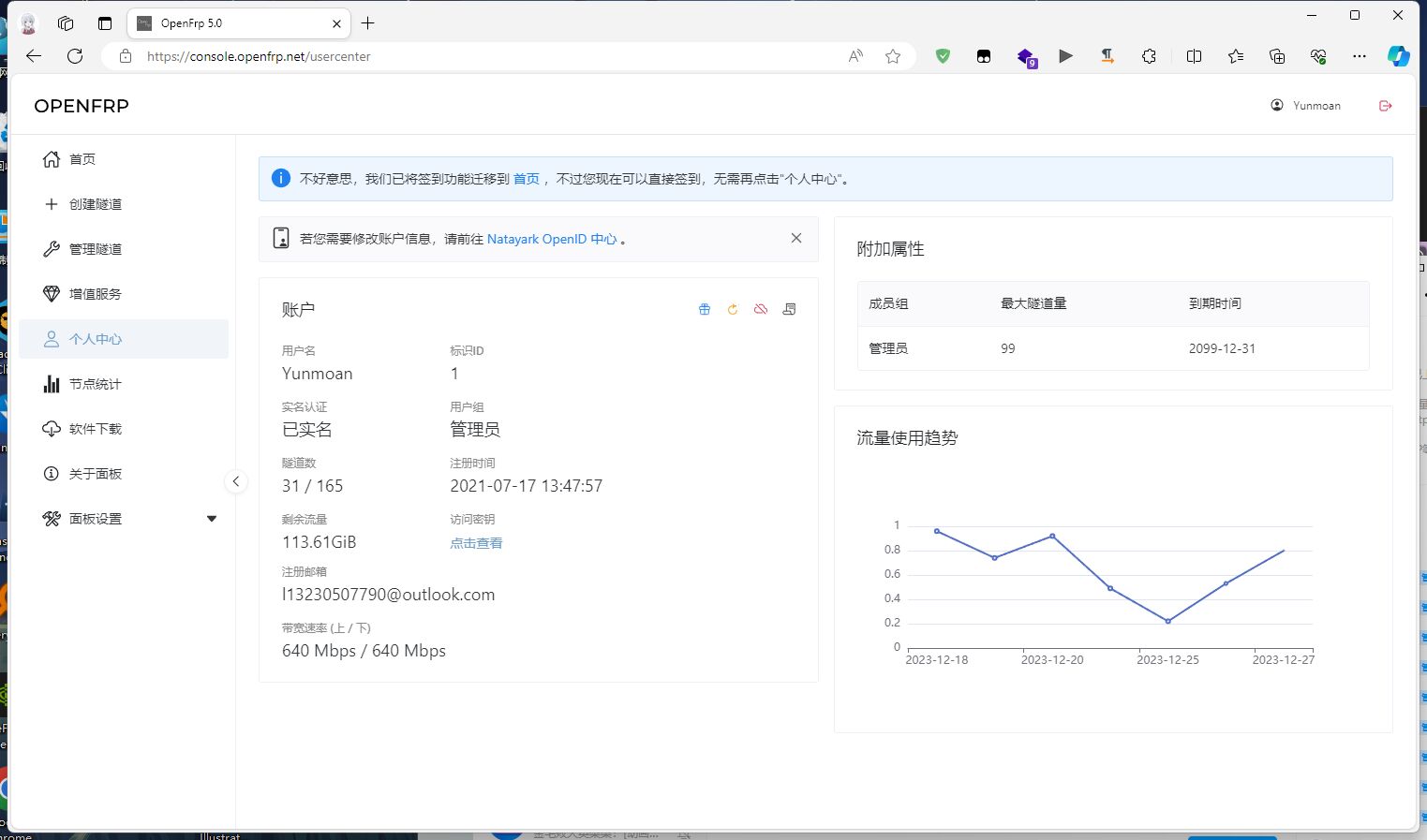Open 创建隧道 in the sidebar
1427x840 pixels.
pos(124,204)
